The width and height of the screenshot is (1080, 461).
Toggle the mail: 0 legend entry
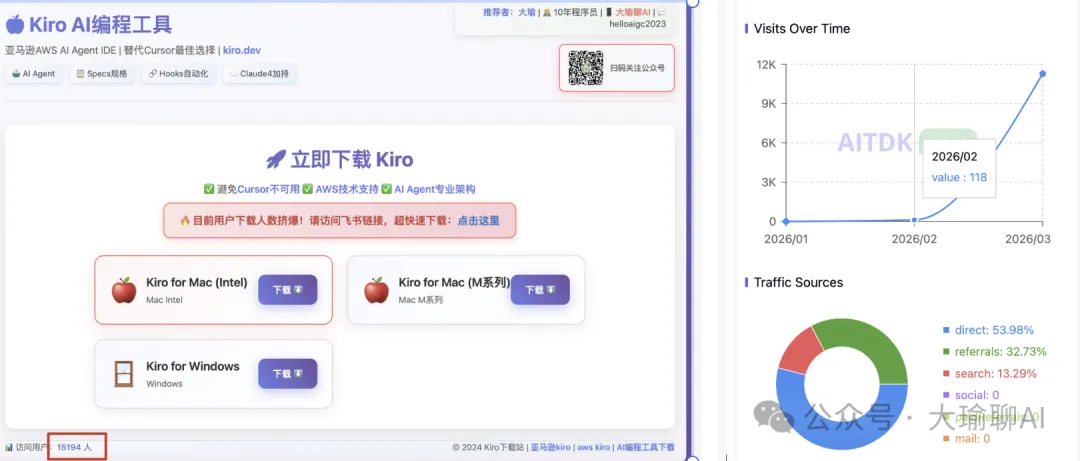pos(966,438)
